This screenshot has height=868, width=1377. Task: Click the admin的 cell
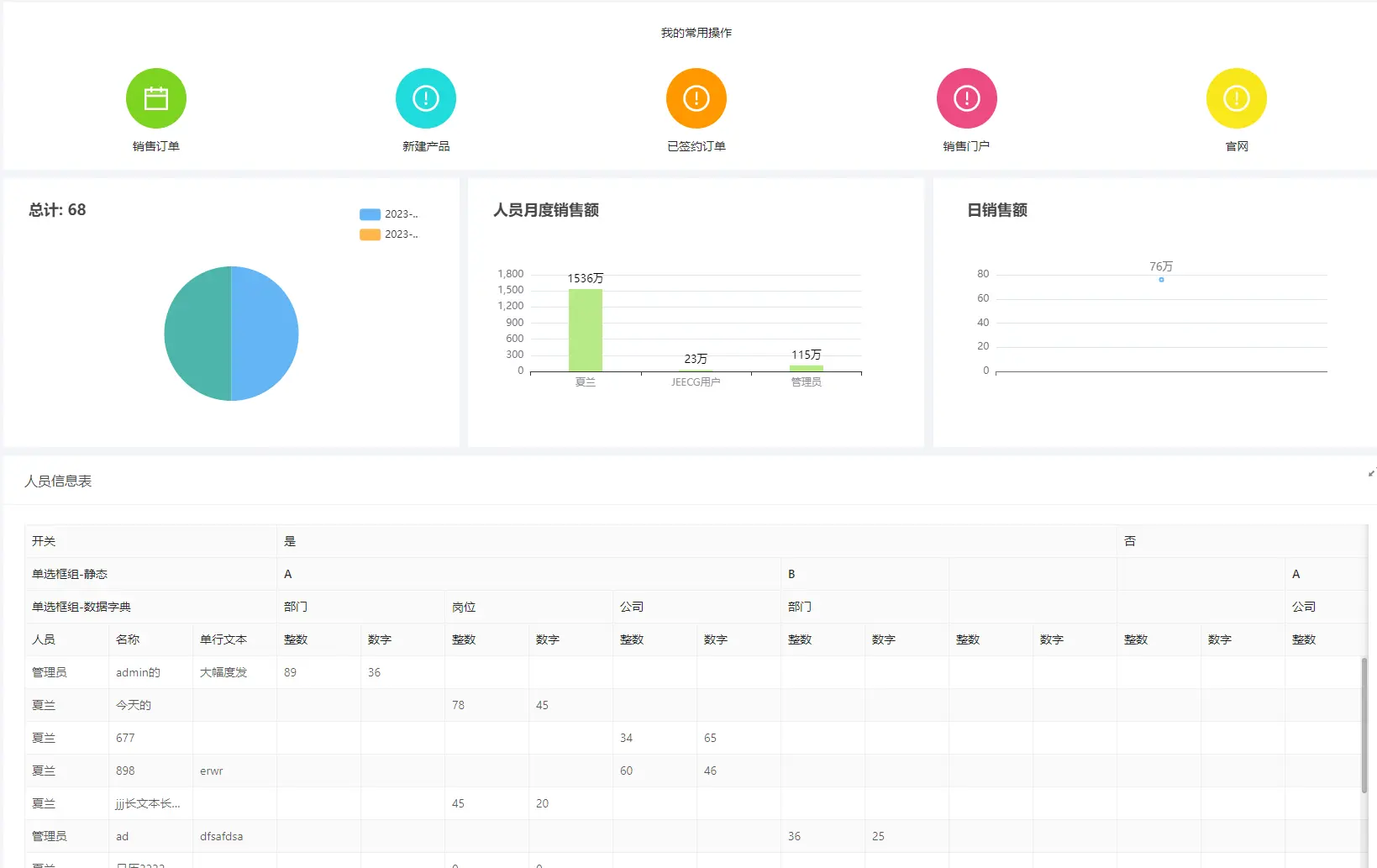151,672
